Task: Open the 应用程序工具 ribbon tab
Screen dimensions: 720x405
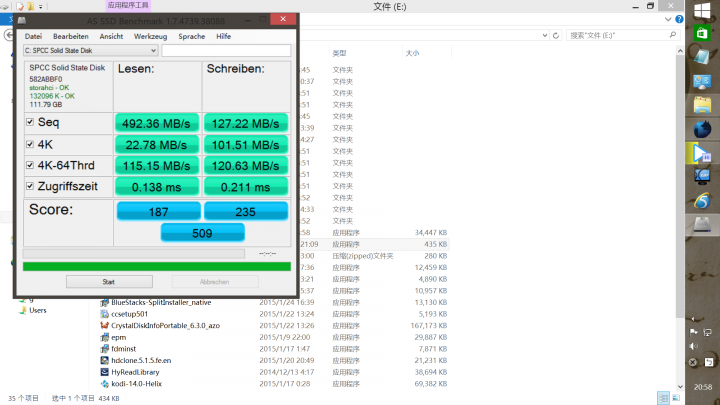Action: point(128,6)
